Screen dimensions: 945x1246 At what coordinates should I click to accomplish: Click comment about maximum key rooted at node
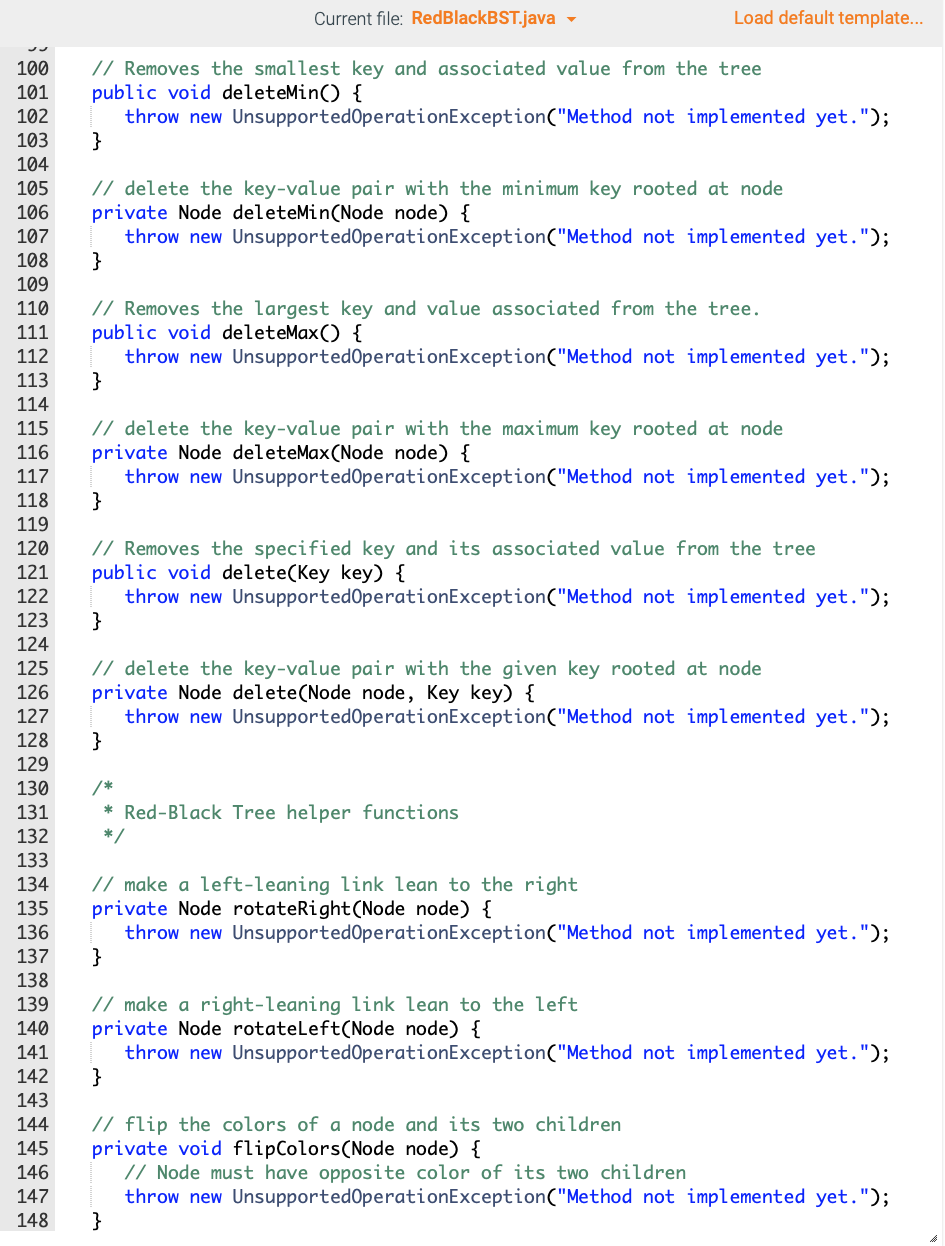coord(438,429)
